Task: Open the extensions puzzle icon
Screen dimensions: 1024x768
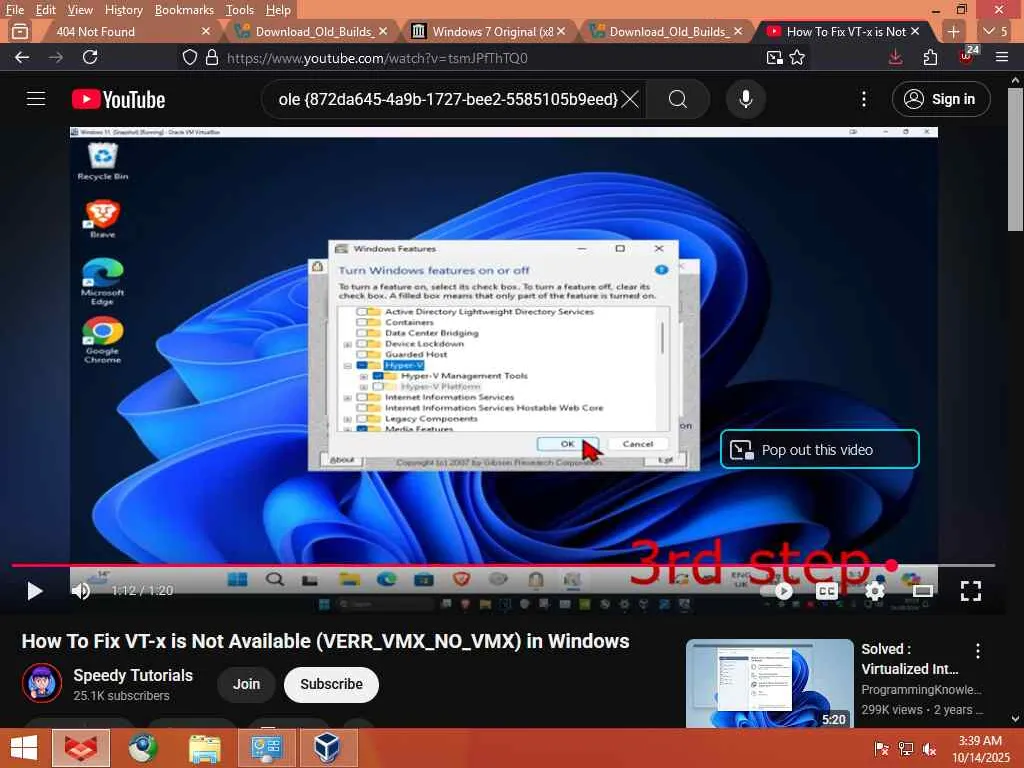Action: (x=930, y=57)
